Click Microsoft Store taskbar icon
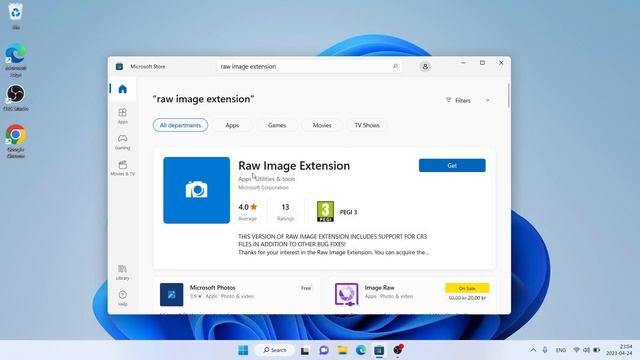640x360 pixels. (379, 350)
